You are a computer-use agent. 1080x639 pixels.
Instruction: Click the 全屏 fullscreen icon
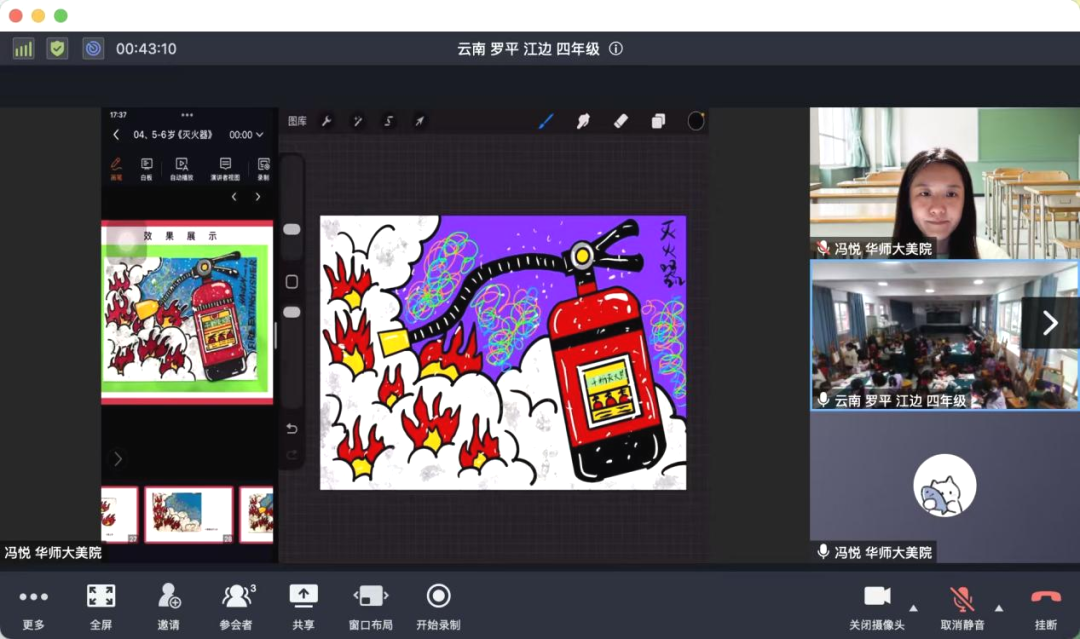tap(101, 597)
